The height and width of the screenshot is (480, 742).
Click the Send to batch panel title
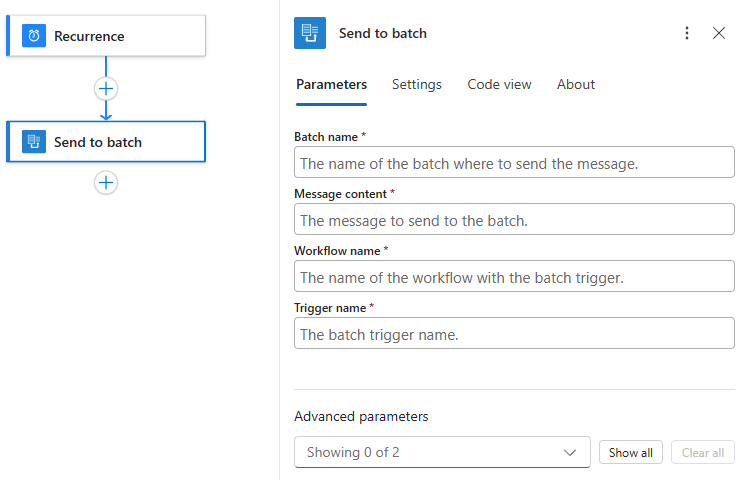pyautogui.click(x=383, y=33)
